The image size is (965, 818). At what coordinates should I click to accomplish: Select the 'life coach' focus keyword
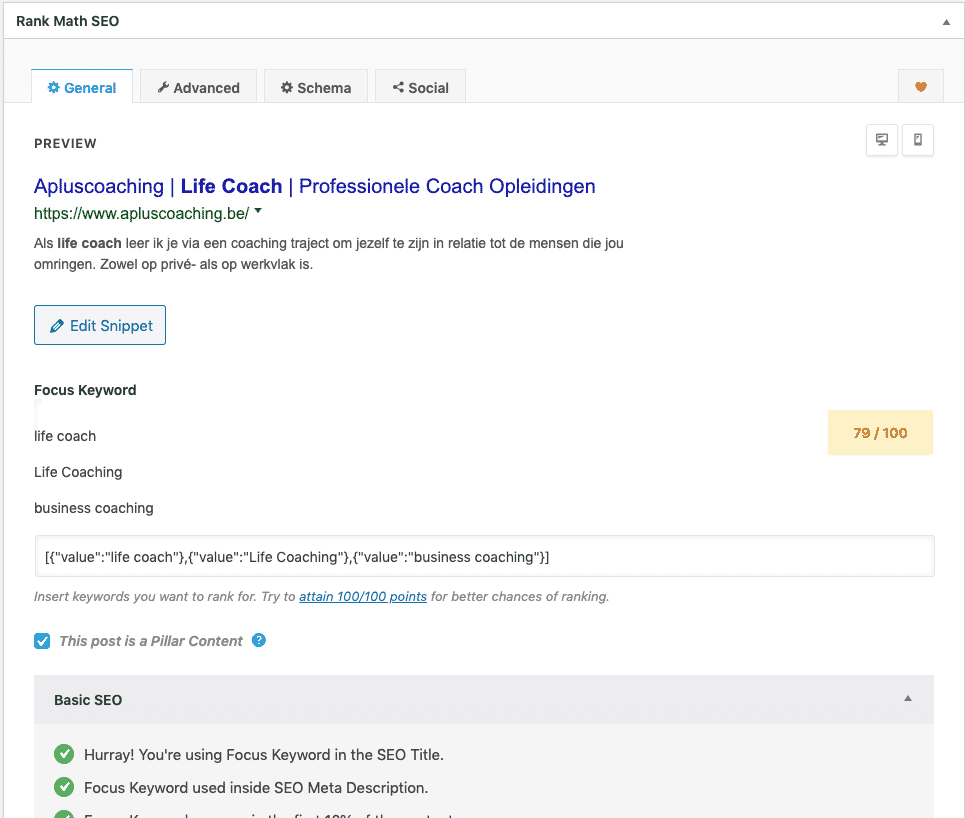pos(65,436)
